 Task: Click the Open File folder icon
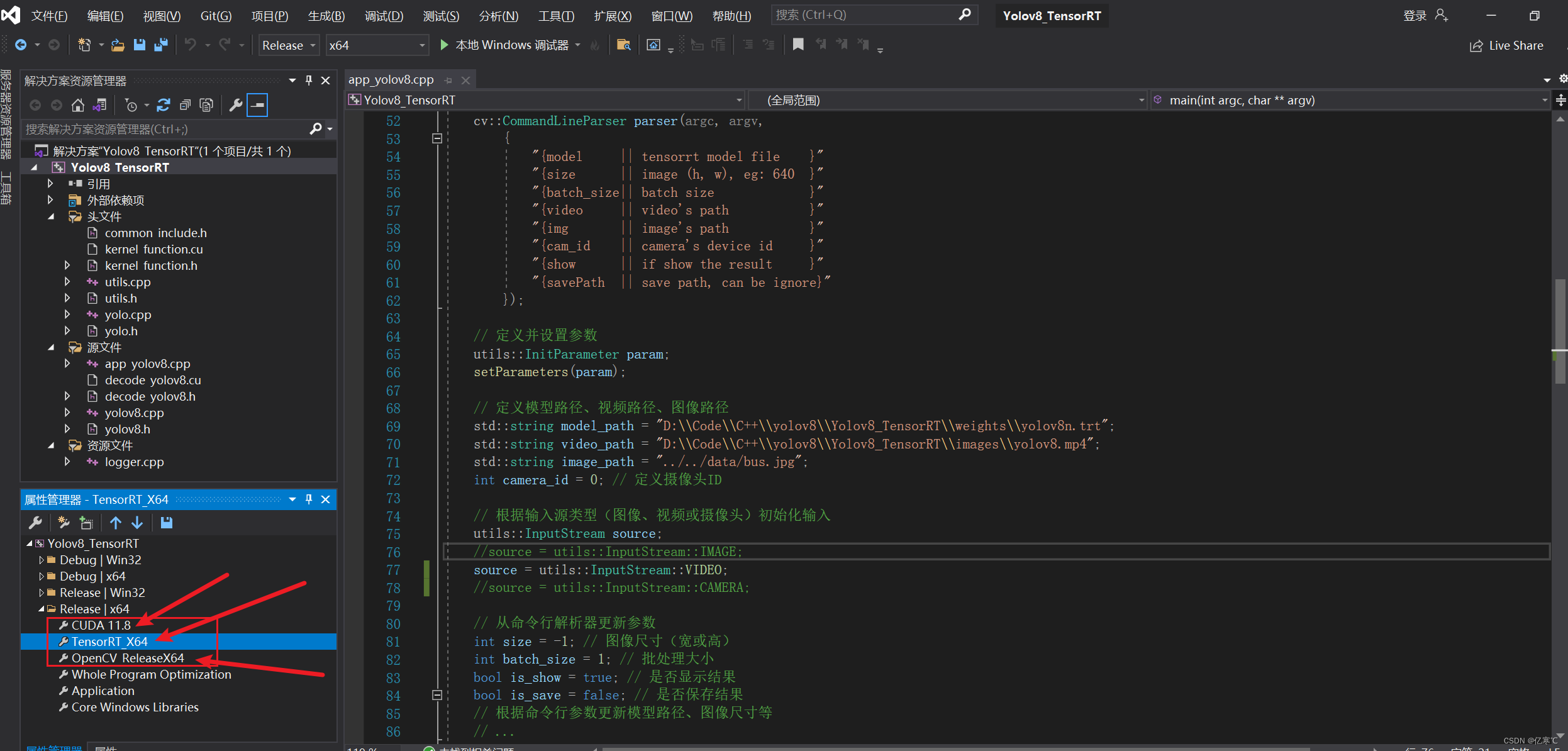tap(118, 45)
